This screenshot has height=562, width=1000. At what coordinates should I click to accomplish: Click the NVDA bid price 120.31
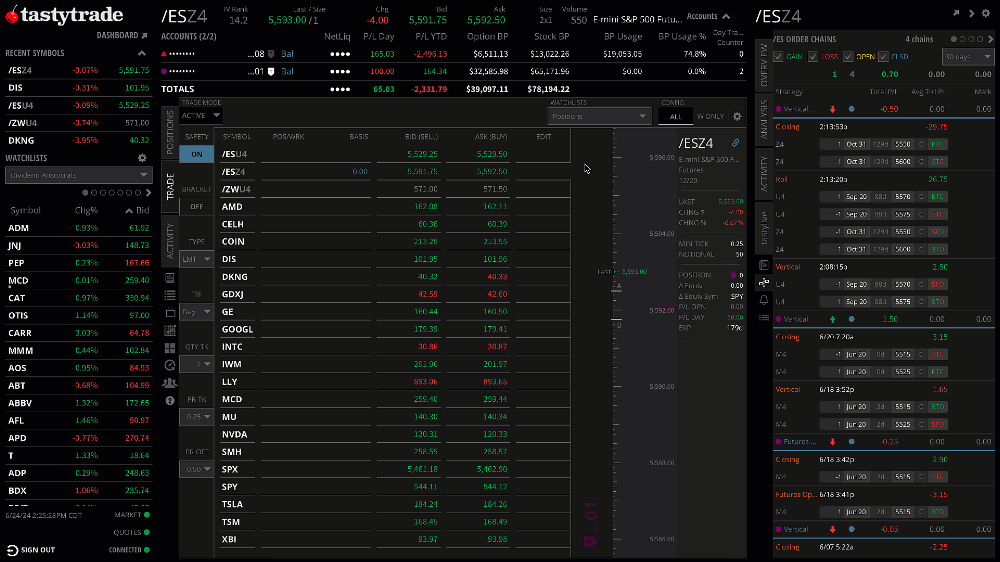point(425,434)
